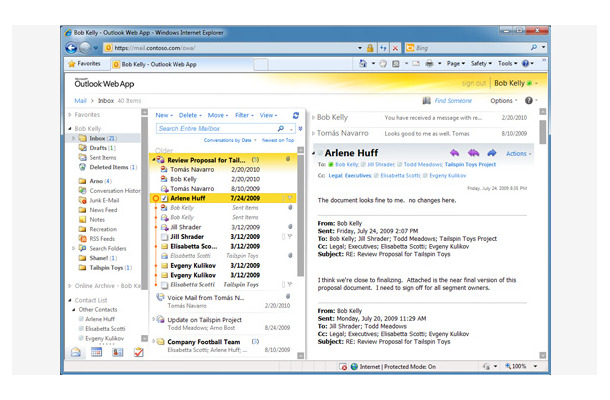Open the IE Tools menu
610x400 pixels.
point(507,63)
